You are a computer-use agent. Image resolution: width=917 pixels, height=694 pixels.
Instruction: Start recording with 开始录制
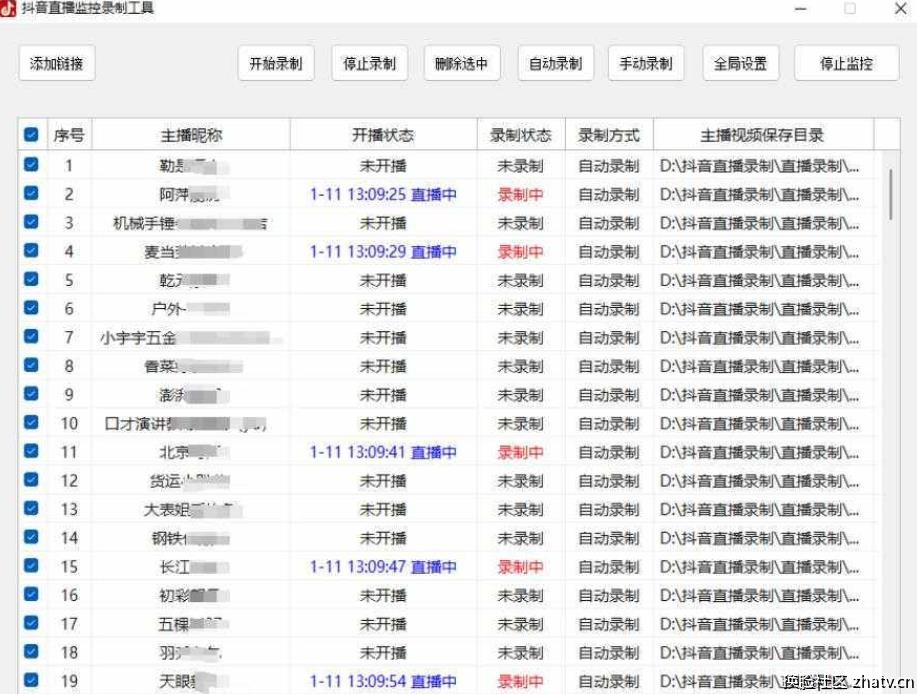[x=276, y=63]
